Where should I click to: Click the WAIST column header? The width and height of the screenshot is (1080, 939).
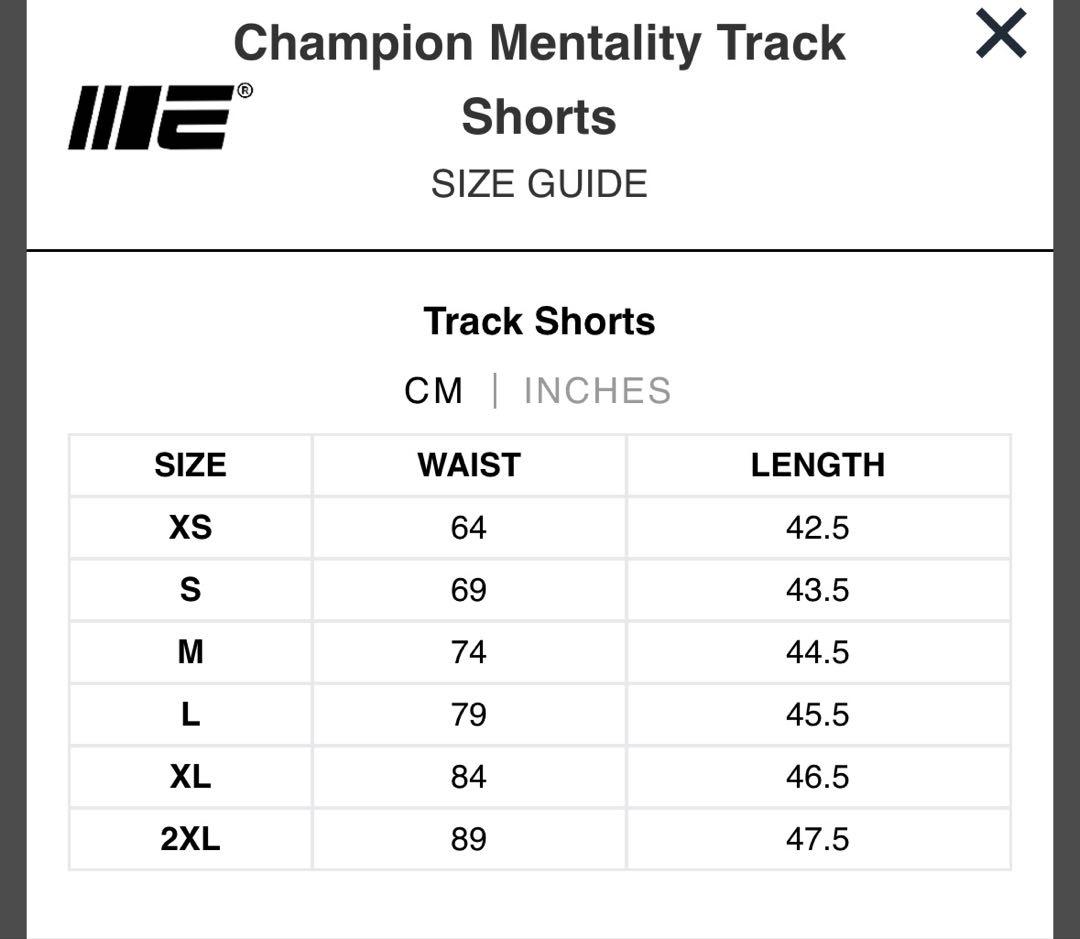click(x=469, y=465)
